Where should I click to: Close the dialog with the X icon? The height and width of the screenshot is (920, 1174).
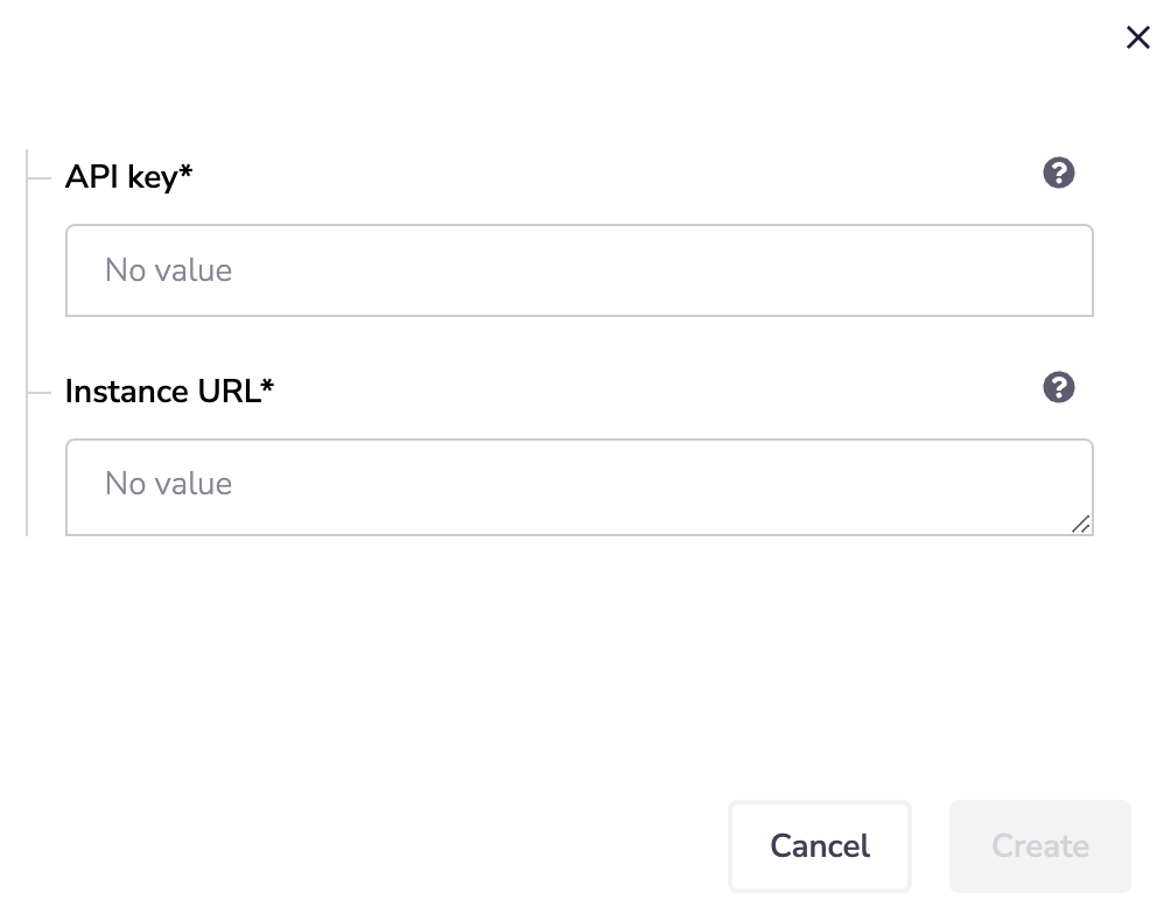click(x=1137, y=38)
